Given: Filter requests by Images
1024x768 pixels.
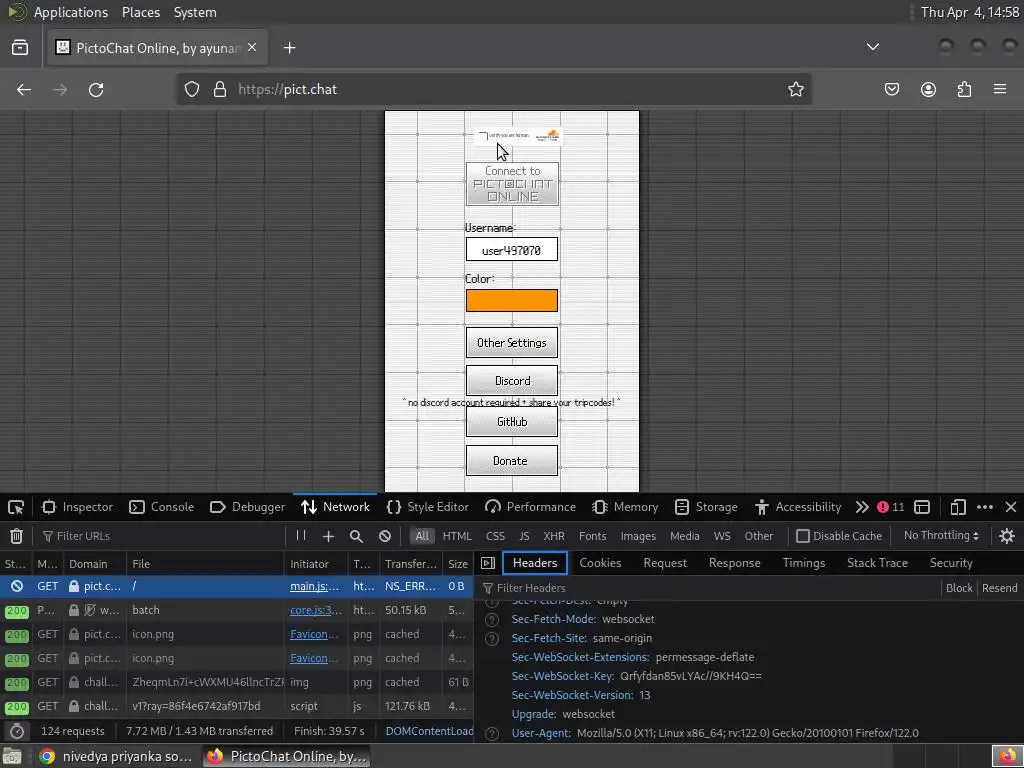Looking at the screenshot, I should 638,536.
